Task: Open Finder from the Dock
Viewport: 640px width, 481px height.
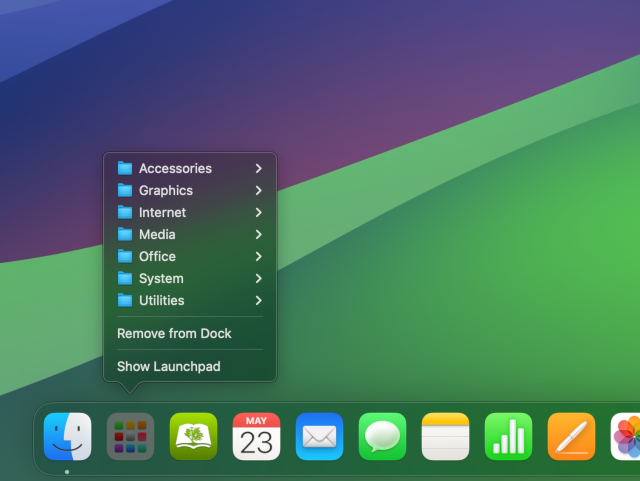Action: 67,436
